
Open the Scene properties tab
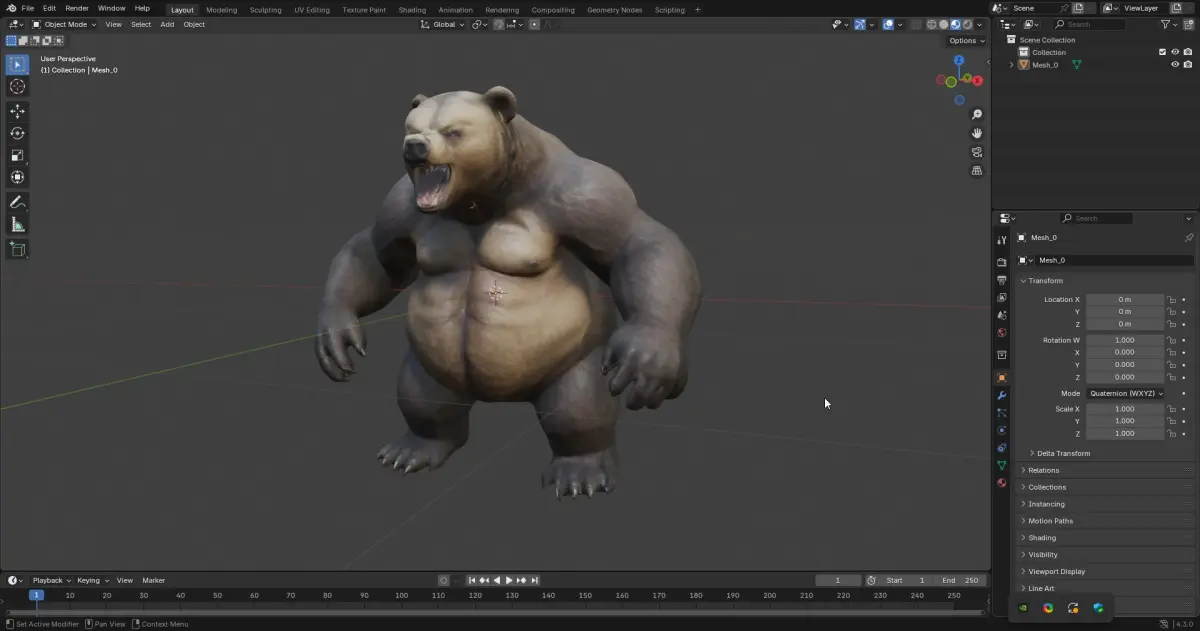click(x=1001, y=315)
